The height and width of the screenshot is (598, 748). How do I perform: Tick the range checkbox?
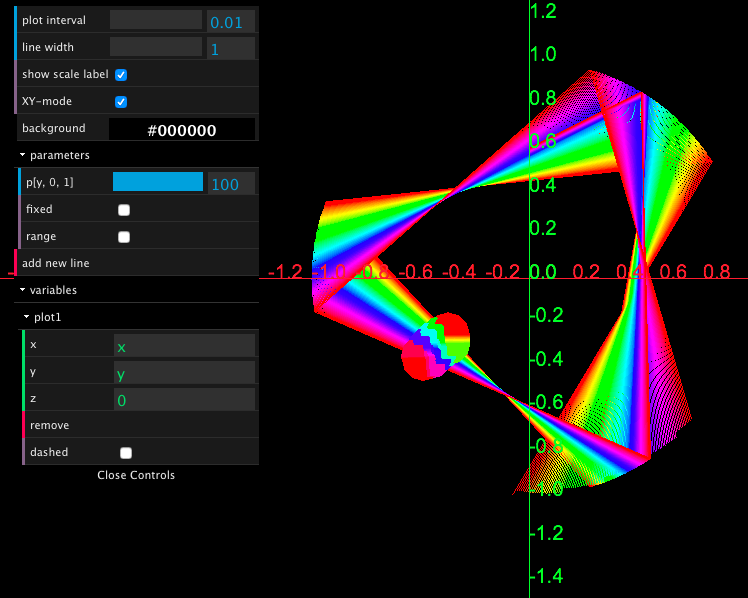(124, 237)
